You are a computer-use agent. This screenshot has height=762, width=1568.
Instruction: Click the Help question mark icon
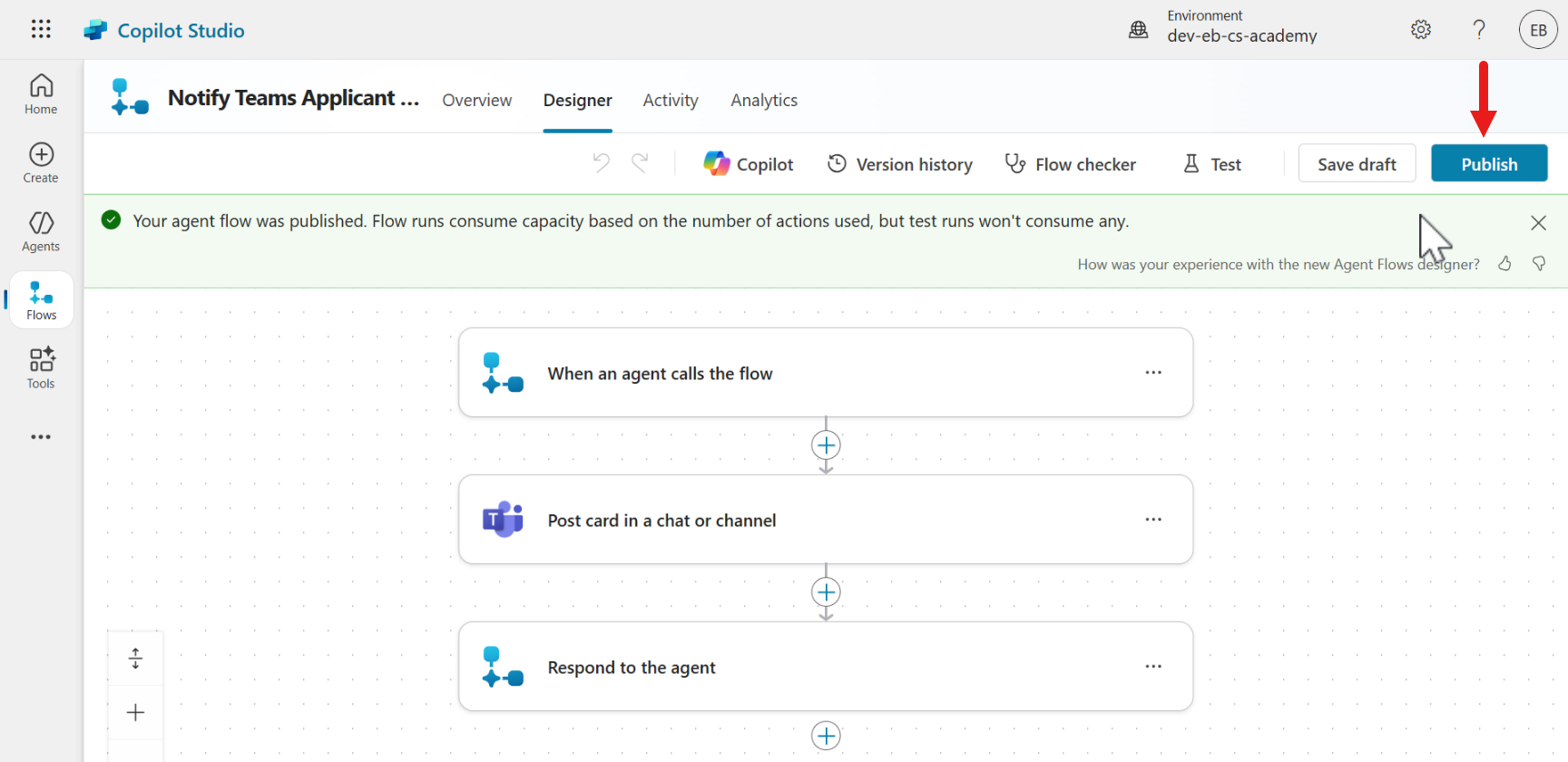coord(1479,30)
